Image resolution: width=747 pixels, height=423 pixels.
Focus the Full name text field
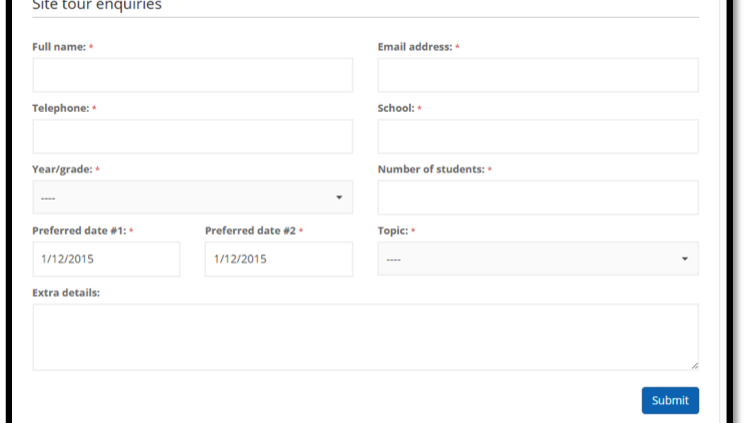coord(192,75)
